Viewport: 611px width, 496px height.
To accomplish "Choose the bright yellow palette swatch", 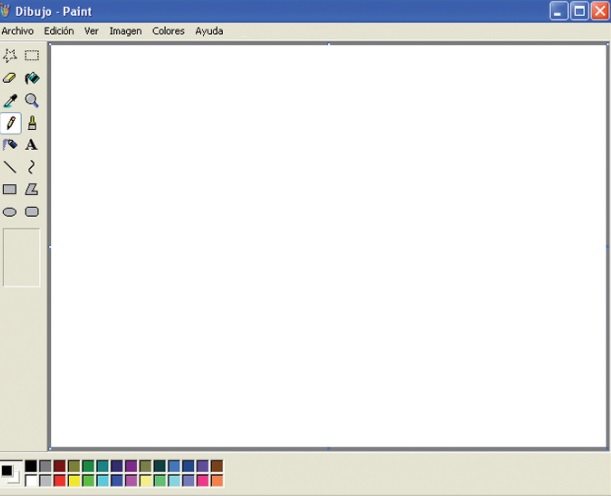I will (74, 480).
